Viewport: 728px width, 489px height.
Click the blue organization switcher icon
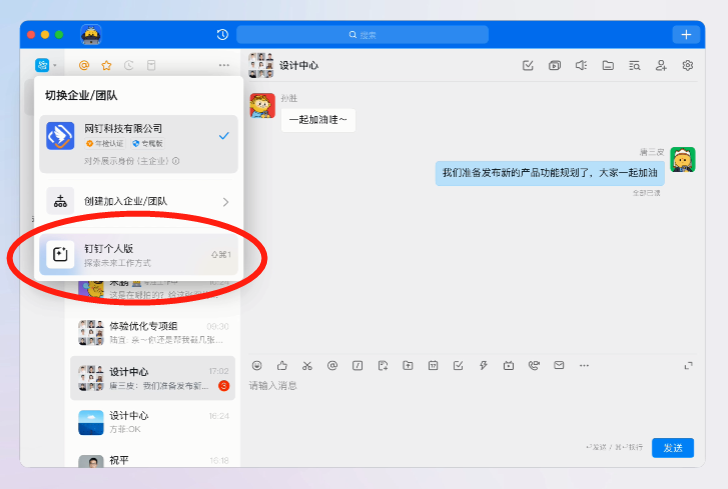[42, 65]
